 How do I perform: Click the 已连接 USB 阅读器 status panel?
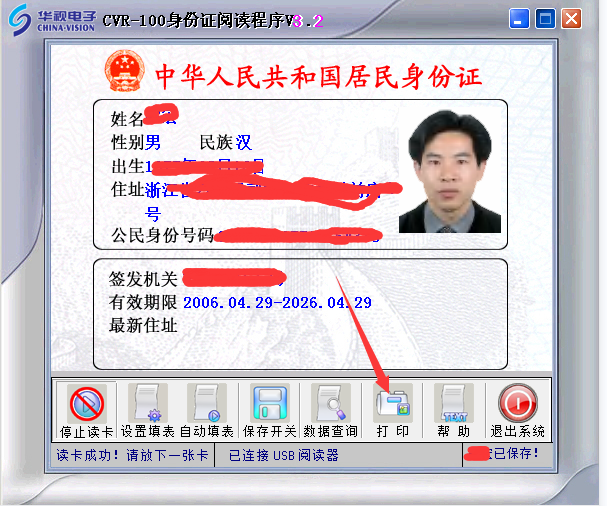[x=284, y=455]
